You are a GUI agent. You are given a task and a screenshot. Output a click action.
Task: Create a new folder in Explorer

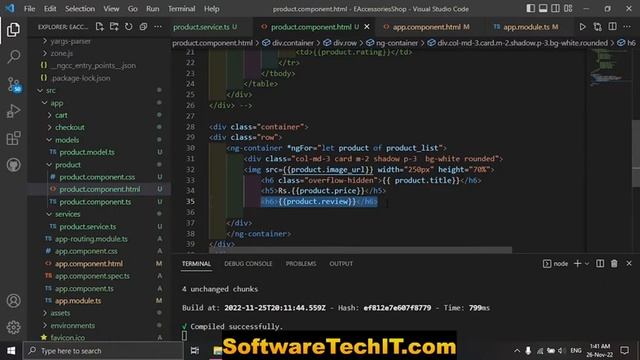pyautogui.click(x=114, y=27)
